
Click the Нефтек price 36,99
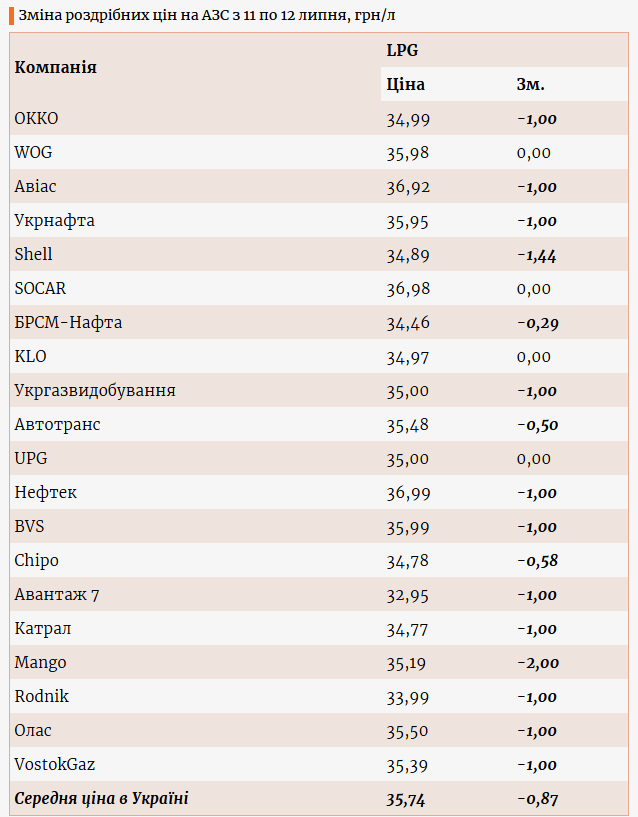[407, 493]
